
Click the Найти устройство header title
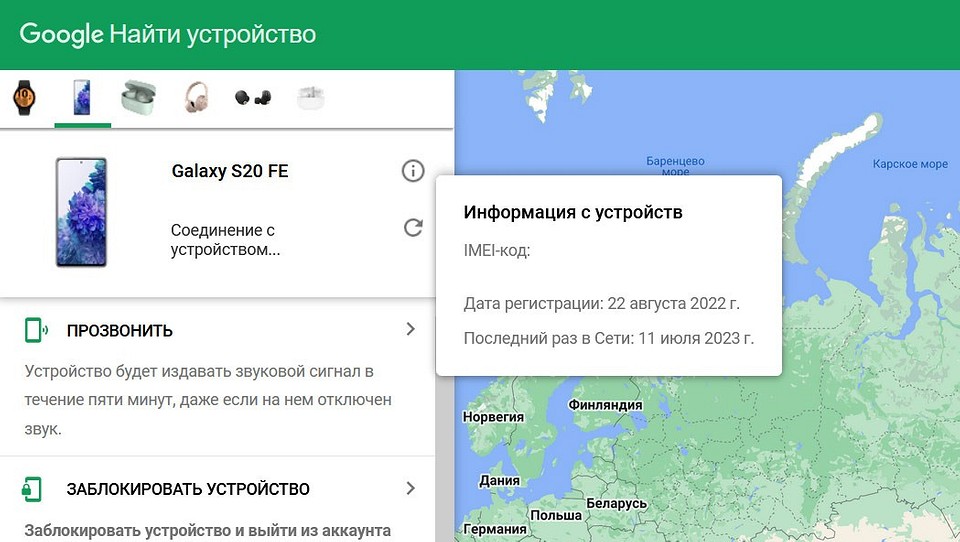click(212, 34)
